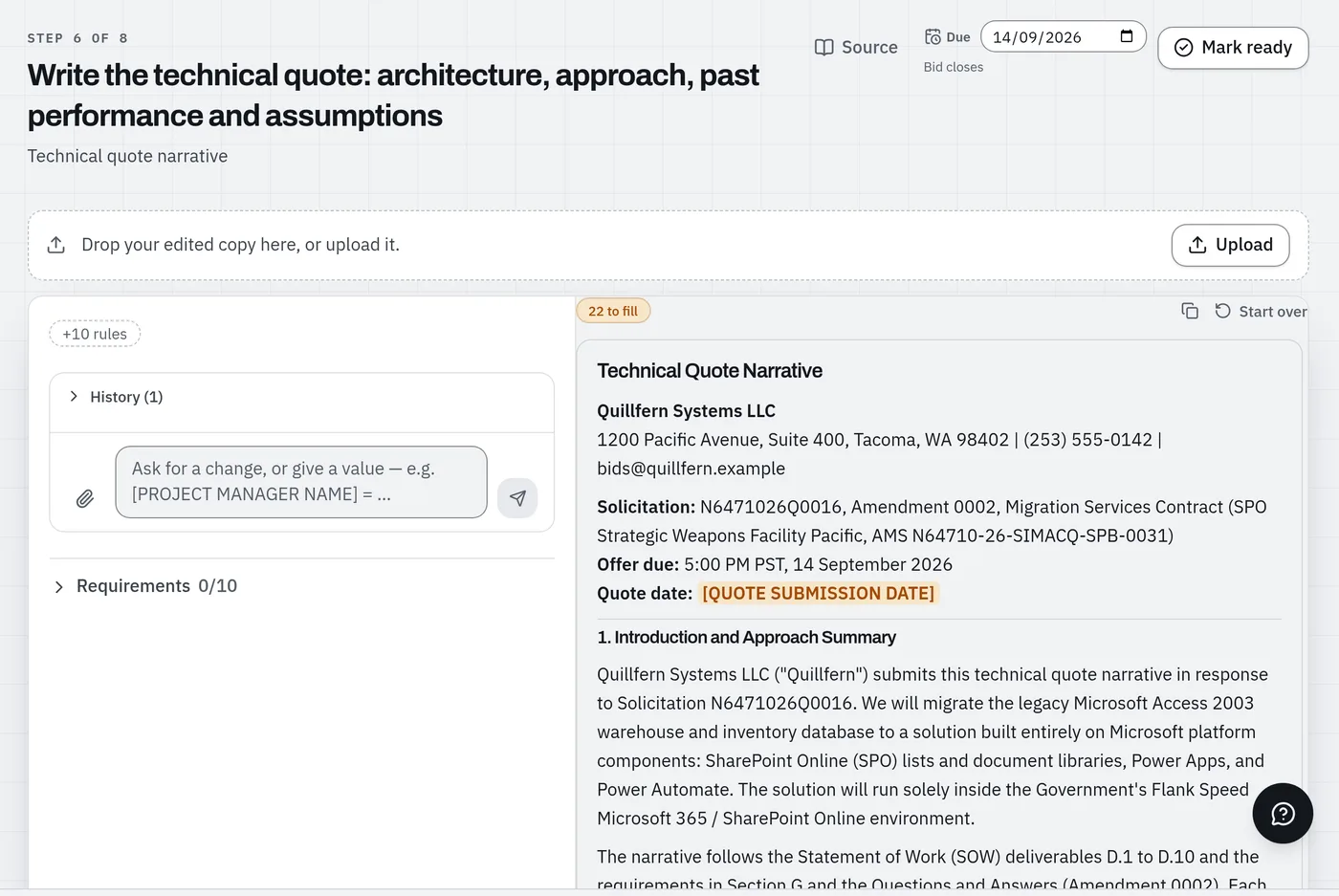Click the '1. Introduction and Approach Summary' heading
1339x896 pixels.
pos(746,637)
